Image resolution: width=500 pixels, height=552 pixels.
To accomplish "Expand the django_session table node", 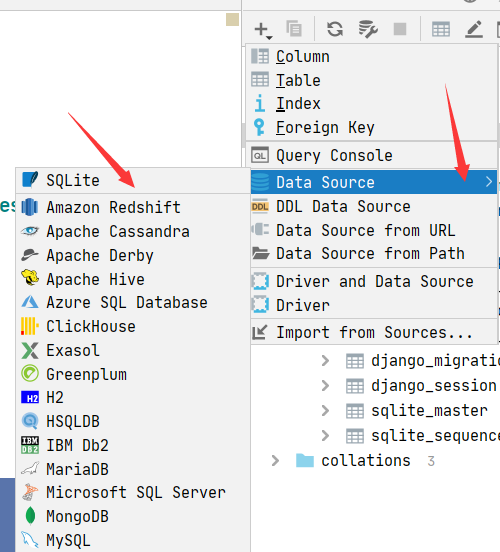I will click(x=325, y=386).
